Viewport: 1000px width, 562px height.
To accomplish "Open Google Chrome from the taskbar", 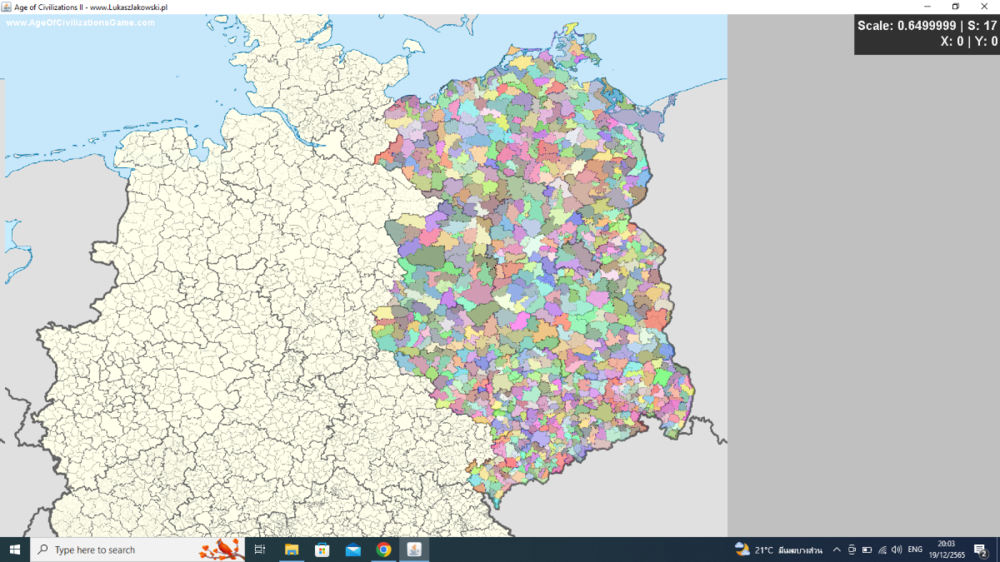I will 383,549.
